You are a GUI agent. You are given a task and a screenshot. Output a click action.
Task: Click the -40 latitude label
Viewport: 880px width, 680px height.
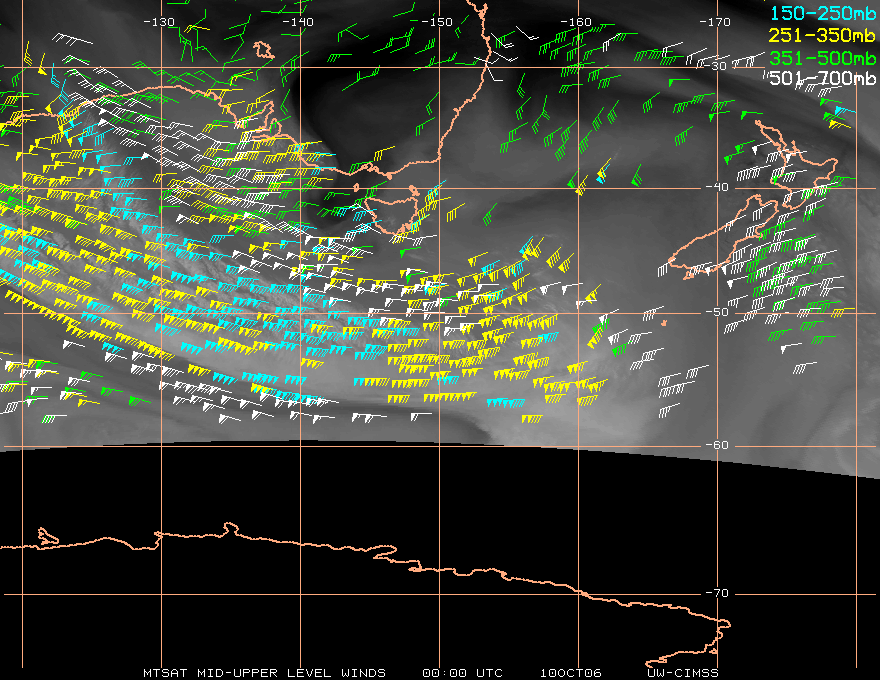[x=717, y=187]
